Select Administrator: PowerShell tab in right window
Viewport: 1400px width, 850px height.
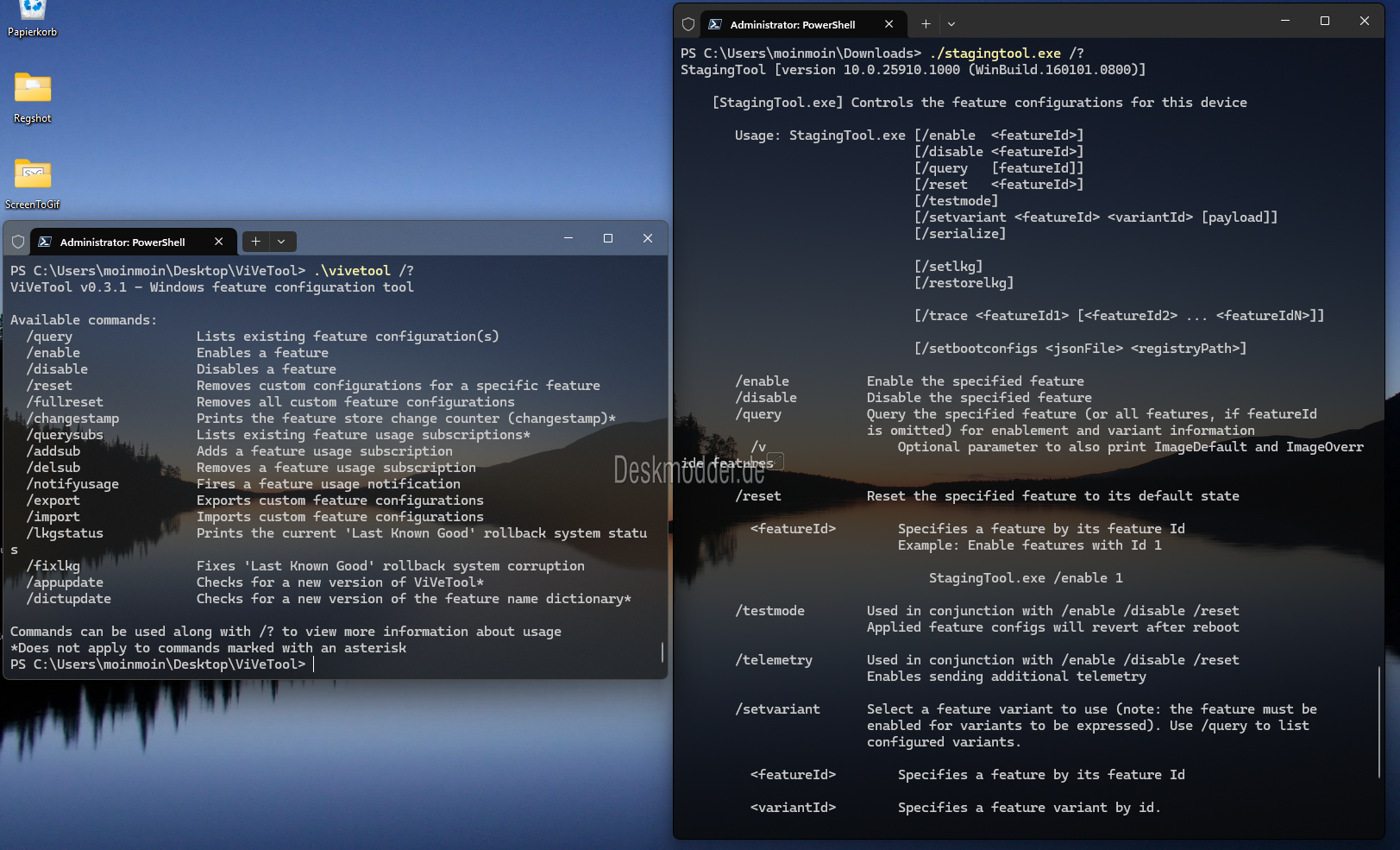[x=803, y=24]
